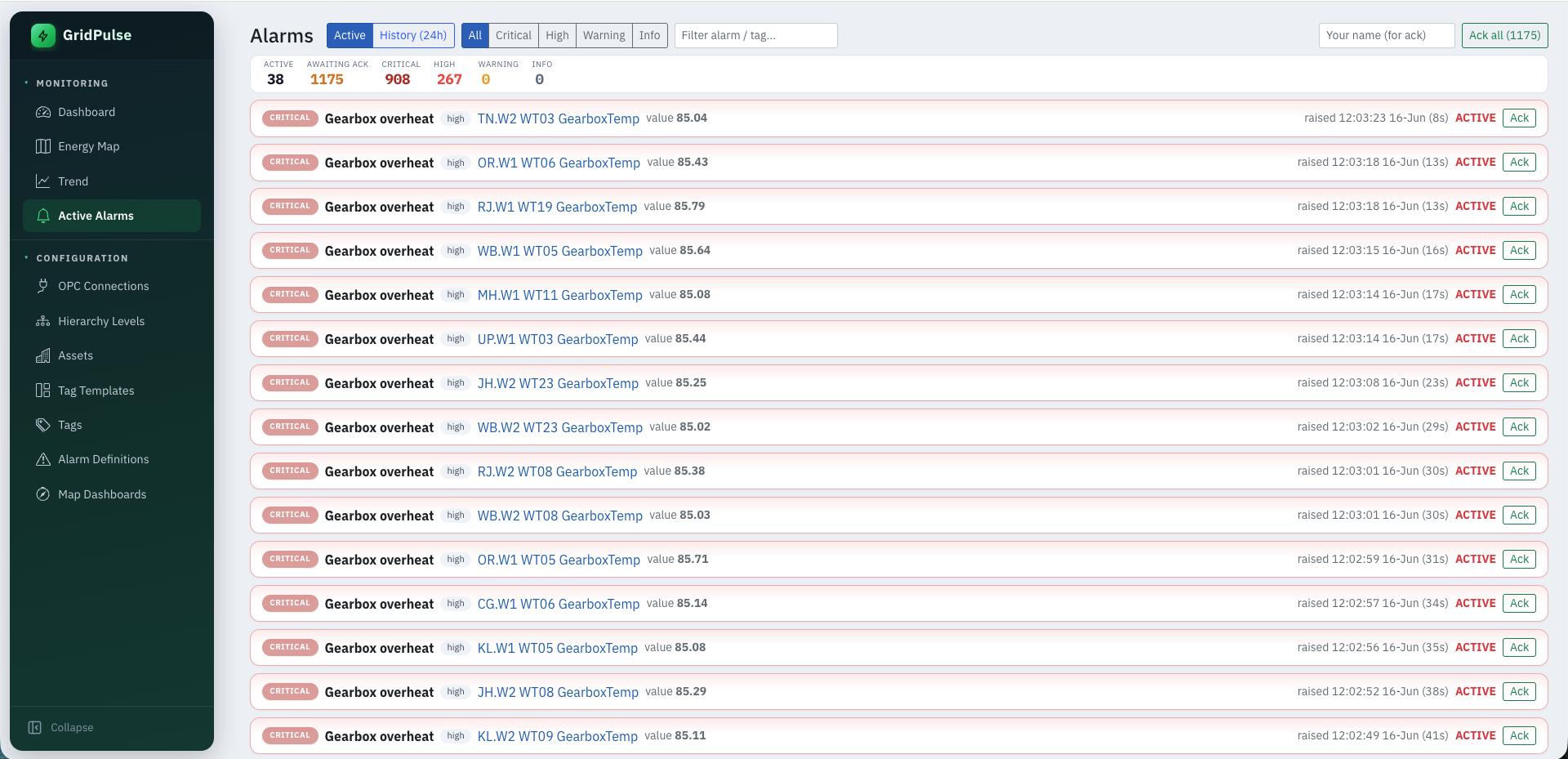Filter alarms by High severity

point(557,35)
